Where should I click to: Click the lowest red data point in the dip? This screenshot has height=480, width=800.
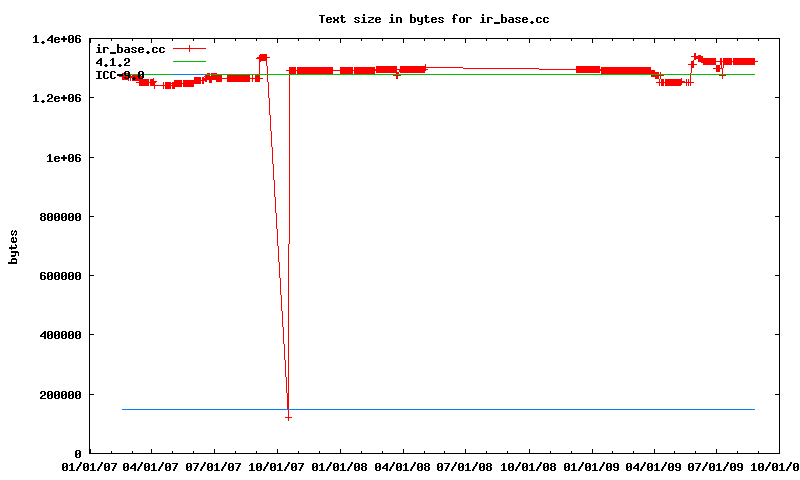pos(288,417)
